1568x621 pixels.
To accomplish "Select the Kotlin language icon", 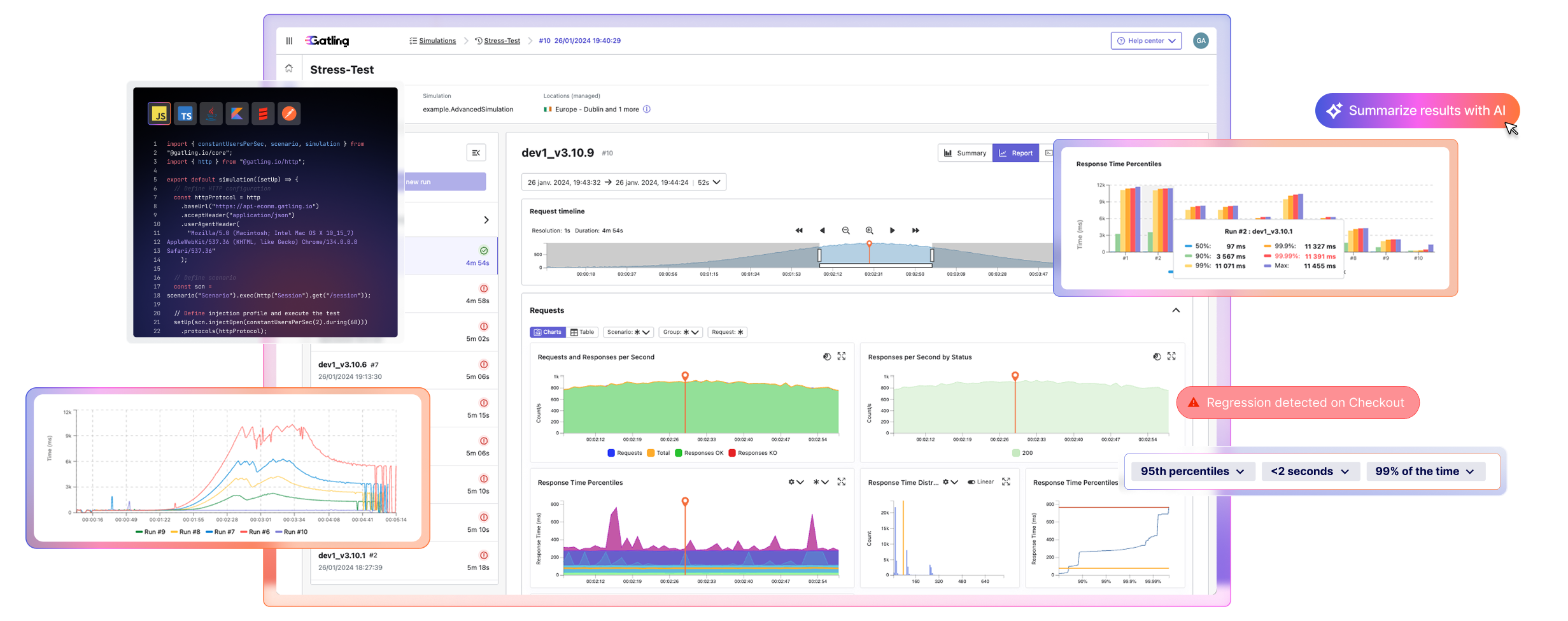I will click(x=237, y=113).
